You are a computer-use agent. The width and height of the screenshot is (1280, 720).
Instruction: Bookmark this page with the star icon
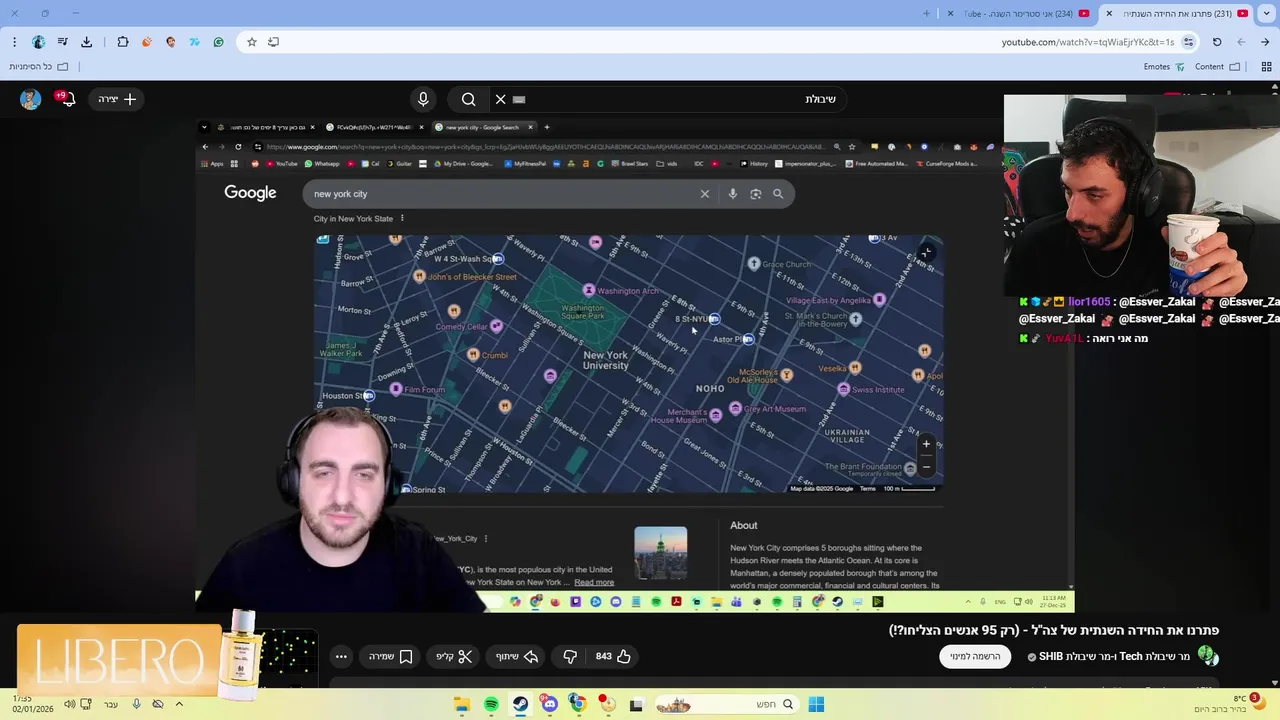(252, 42)
